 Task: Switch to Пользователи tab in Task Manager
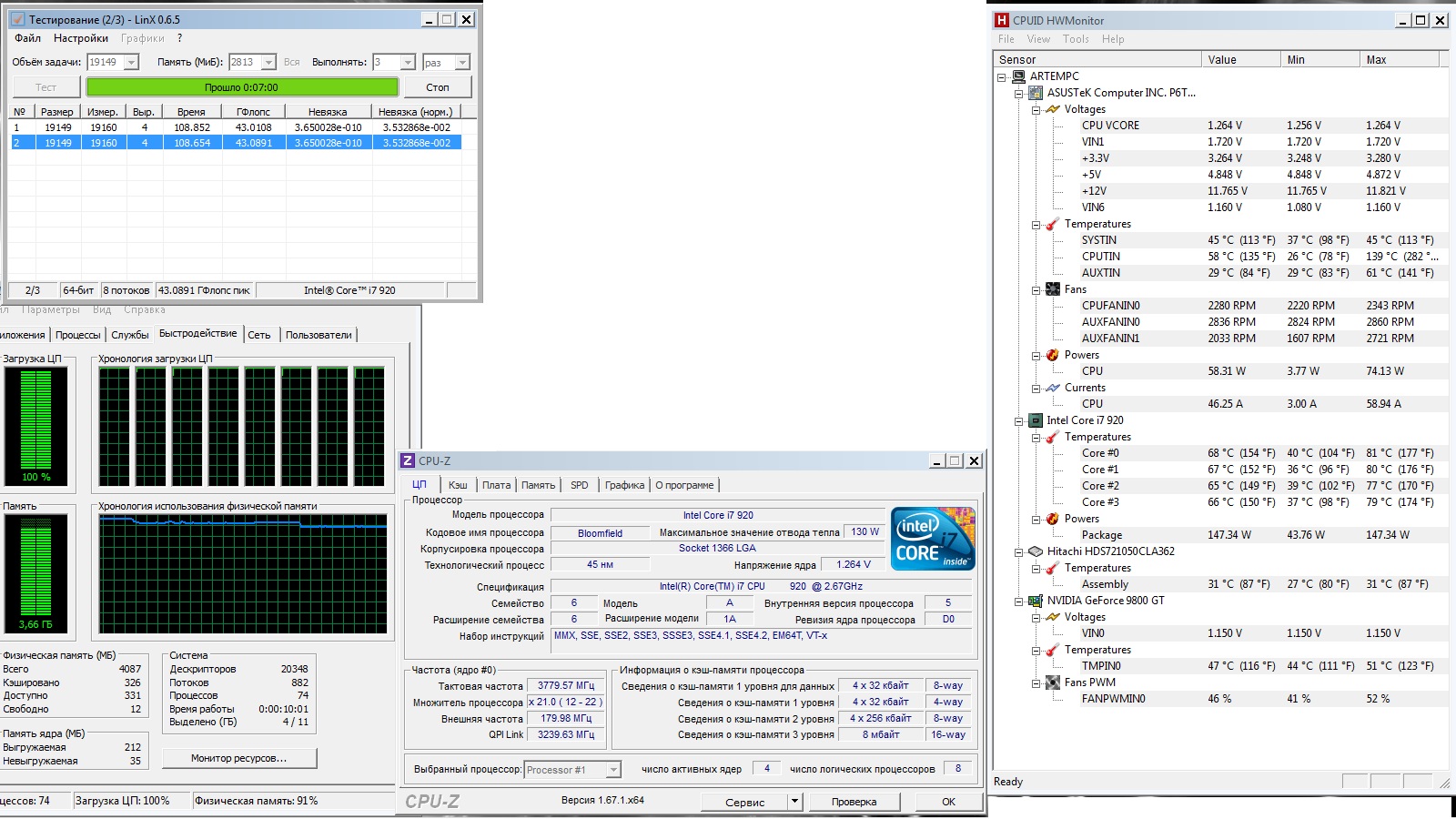coord(318,335)
